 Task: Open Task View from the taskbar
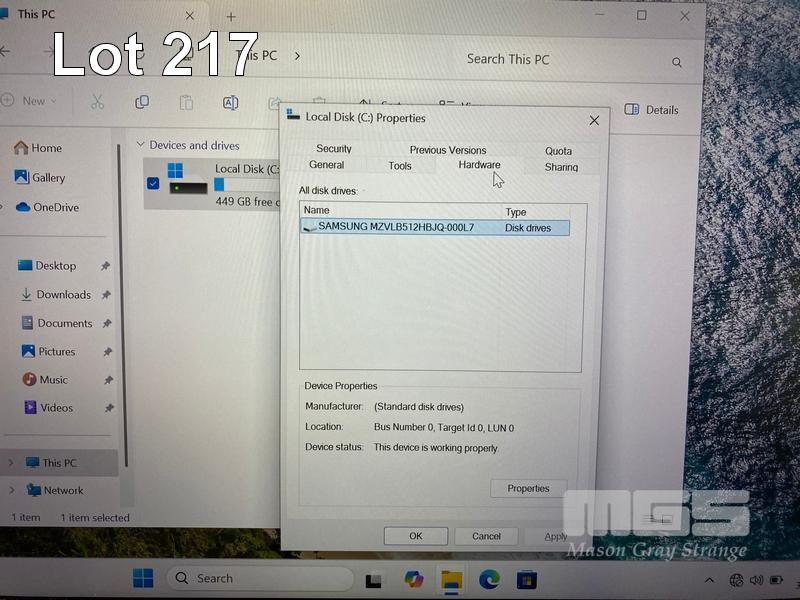(x=373, y=580)
